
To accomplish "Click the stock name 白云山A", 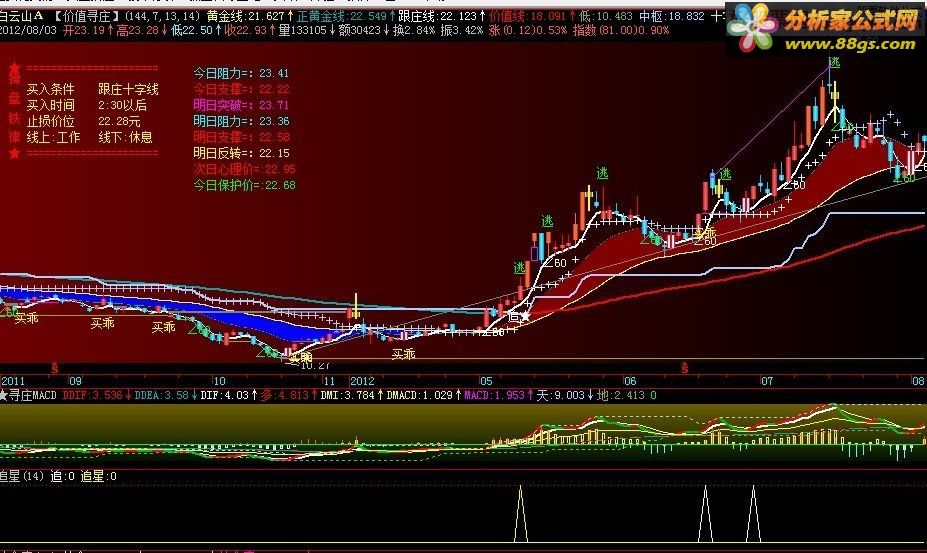I will tap(22, 16).
